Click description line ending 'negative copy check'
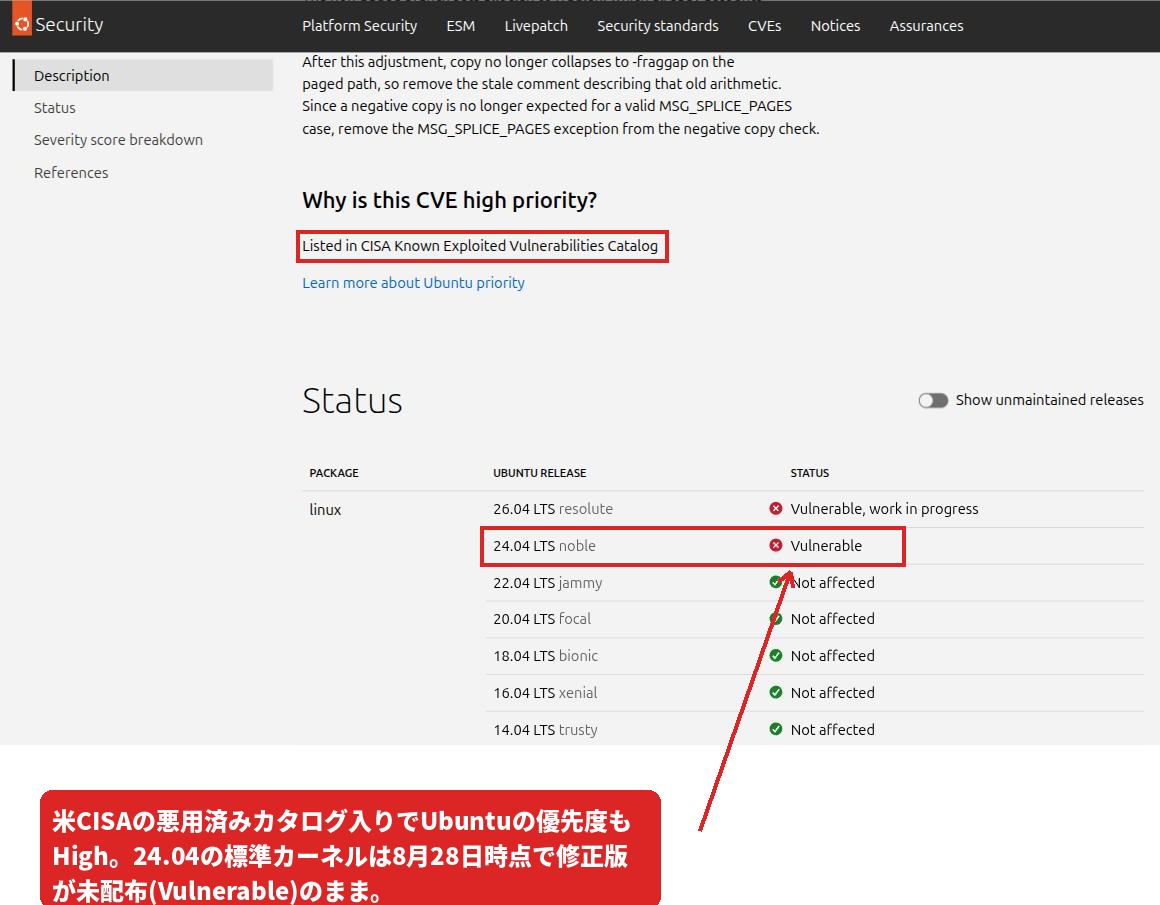Image resolution: width=1160 pixels, height=905 pixels. (x=561, y=129)
